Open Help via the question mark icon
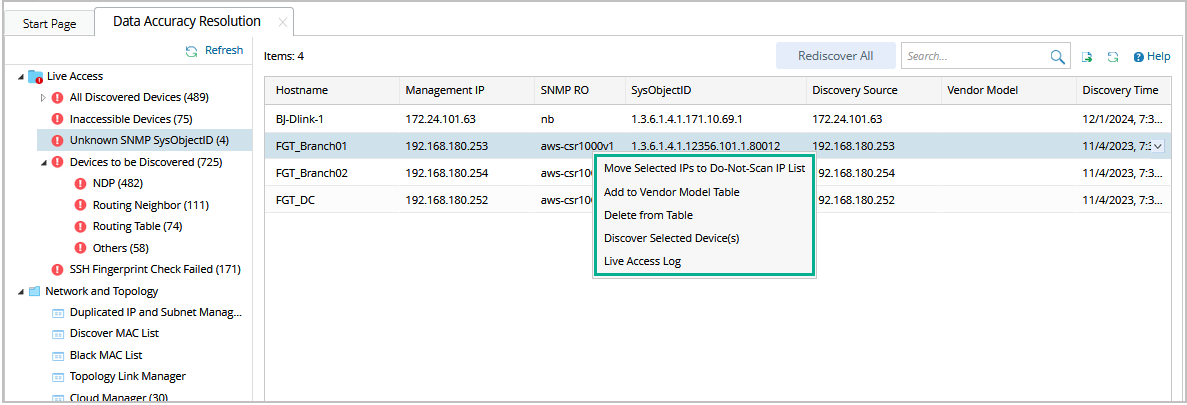Viewport: 1187px width, 405px height. 1138,57
